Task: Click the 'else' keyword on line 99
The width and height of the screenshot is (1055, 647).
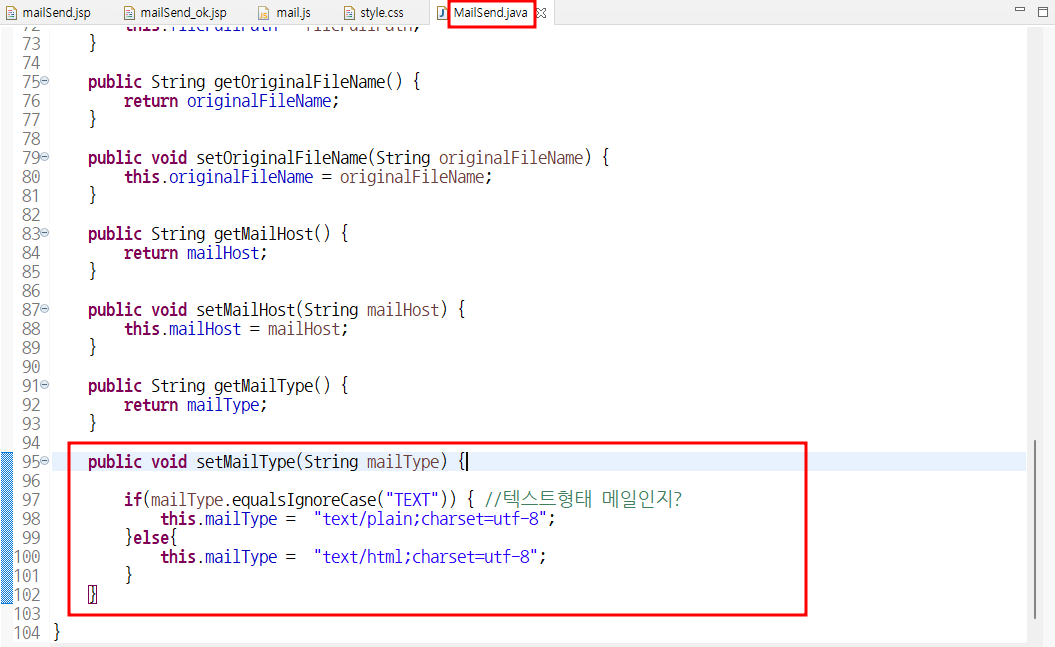Action: (151, 538)
